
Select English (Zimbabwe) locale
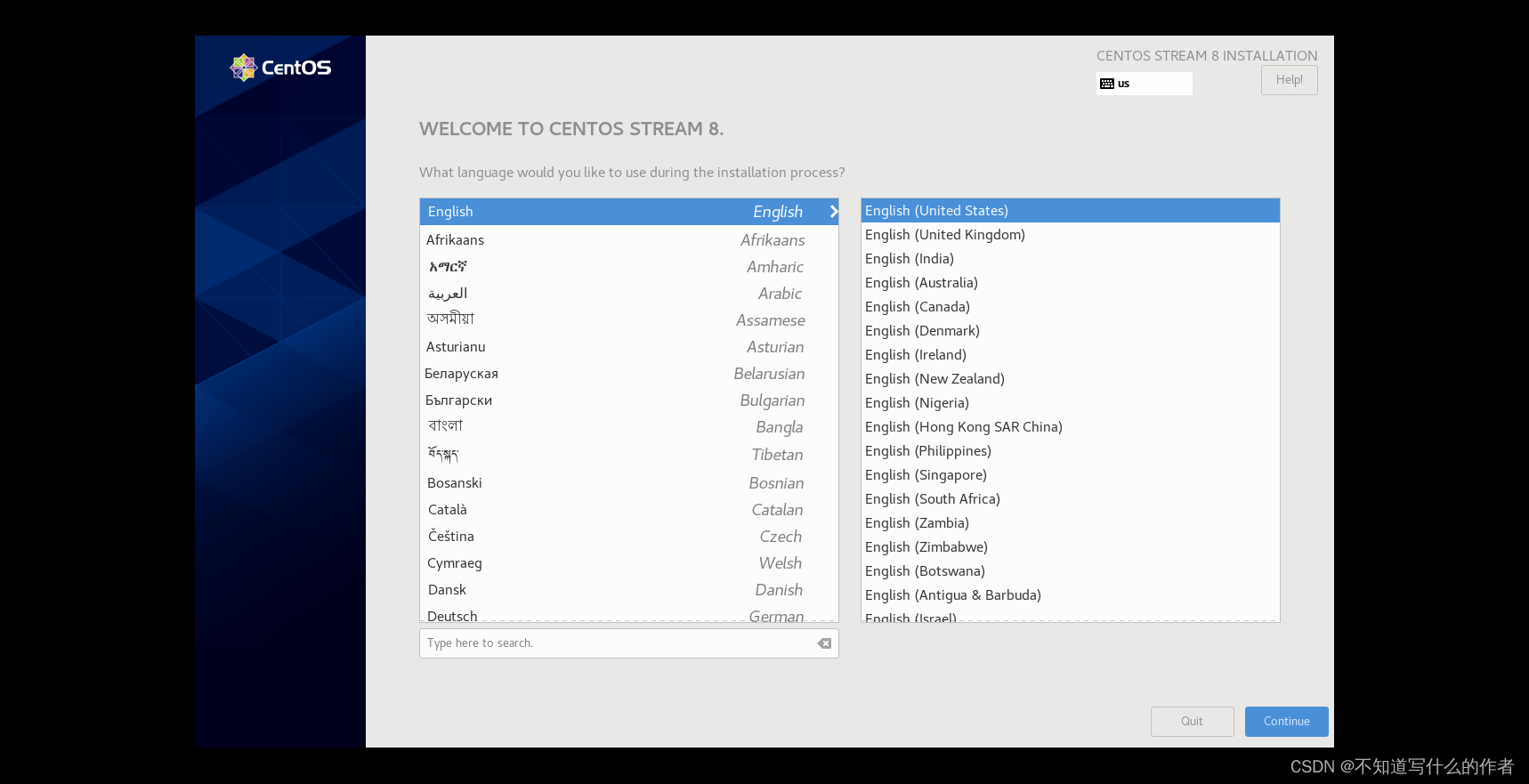pyautogui.click(x=1070, y=547)
